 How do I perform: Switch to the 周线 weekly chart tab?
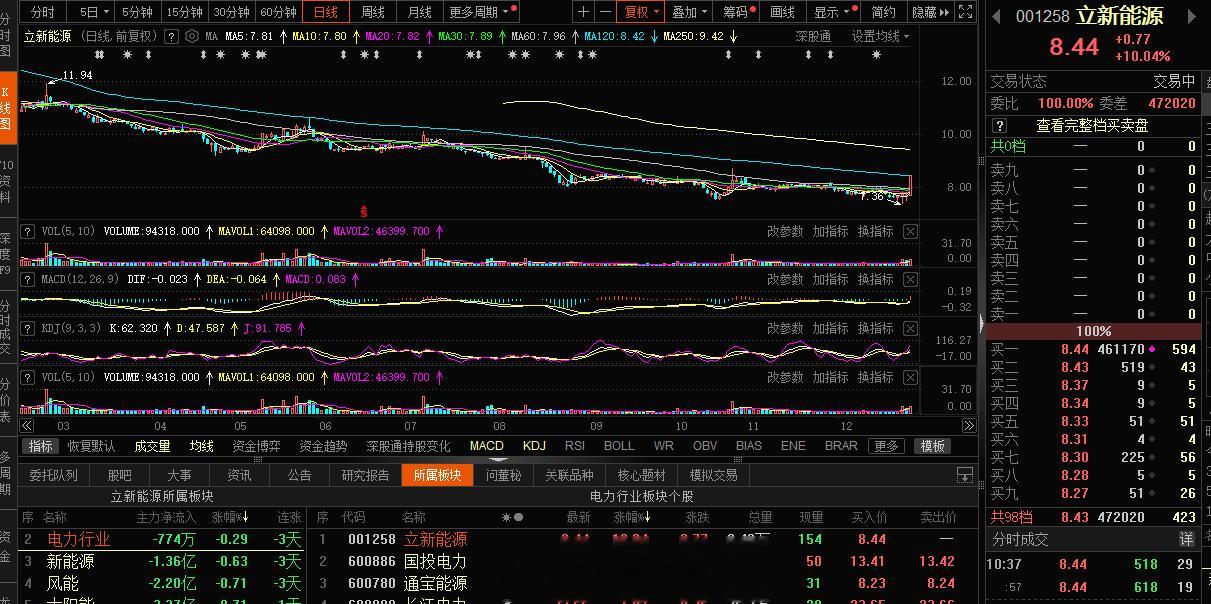coord(372,13)
